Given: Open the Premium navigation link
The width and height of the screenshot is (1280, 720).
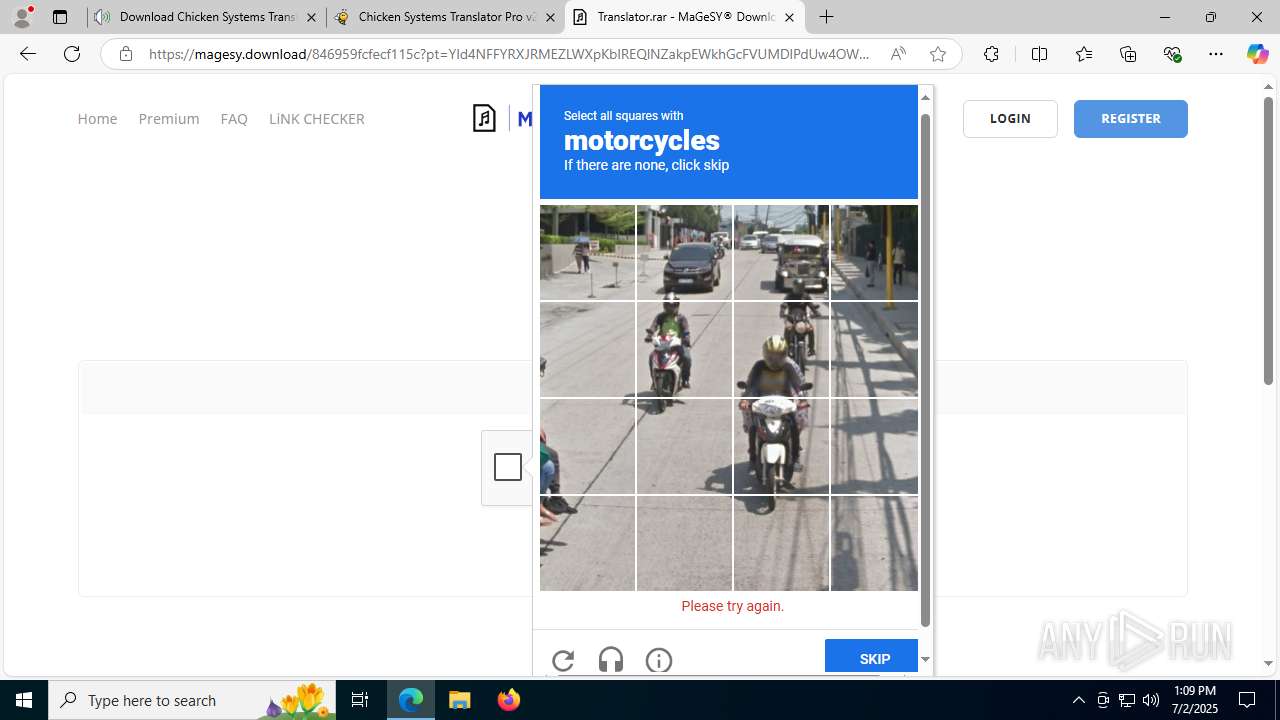Looking at the screenshot, I should (x=169, y=119).
